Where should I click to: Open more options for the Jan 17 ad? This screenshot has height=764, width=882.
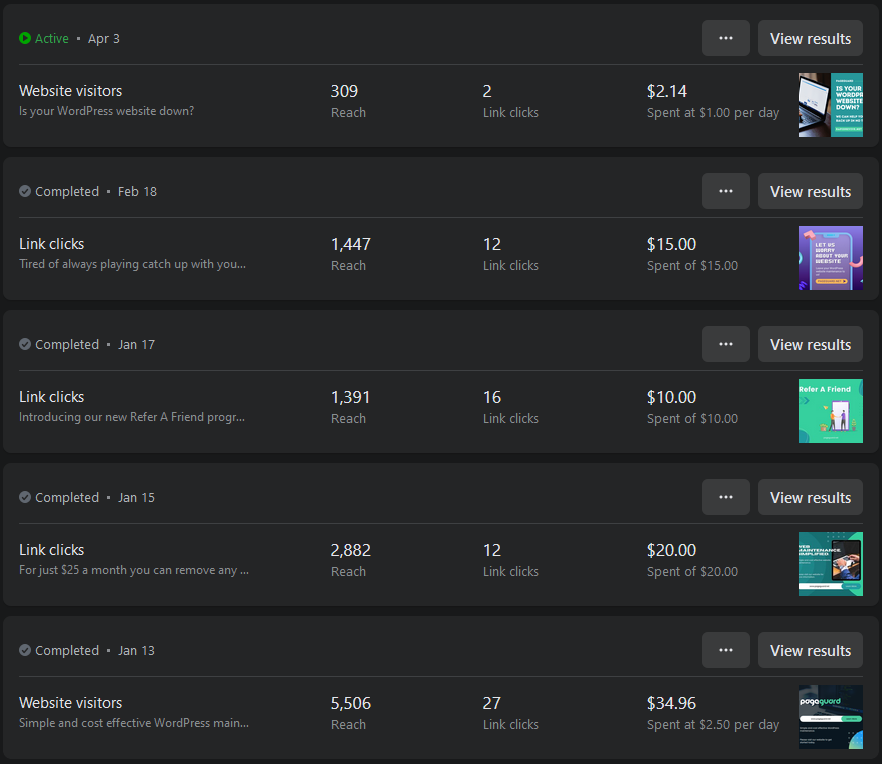coord(726,344)
